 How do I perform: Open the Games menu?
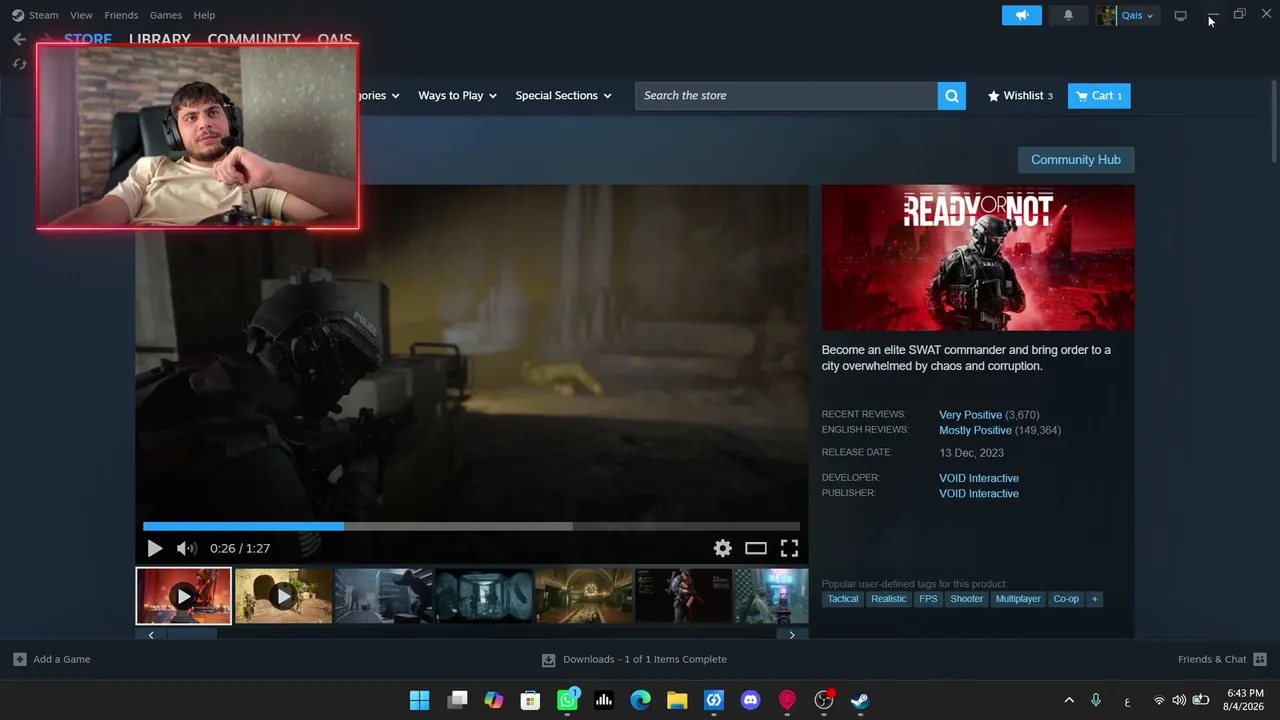166,15
